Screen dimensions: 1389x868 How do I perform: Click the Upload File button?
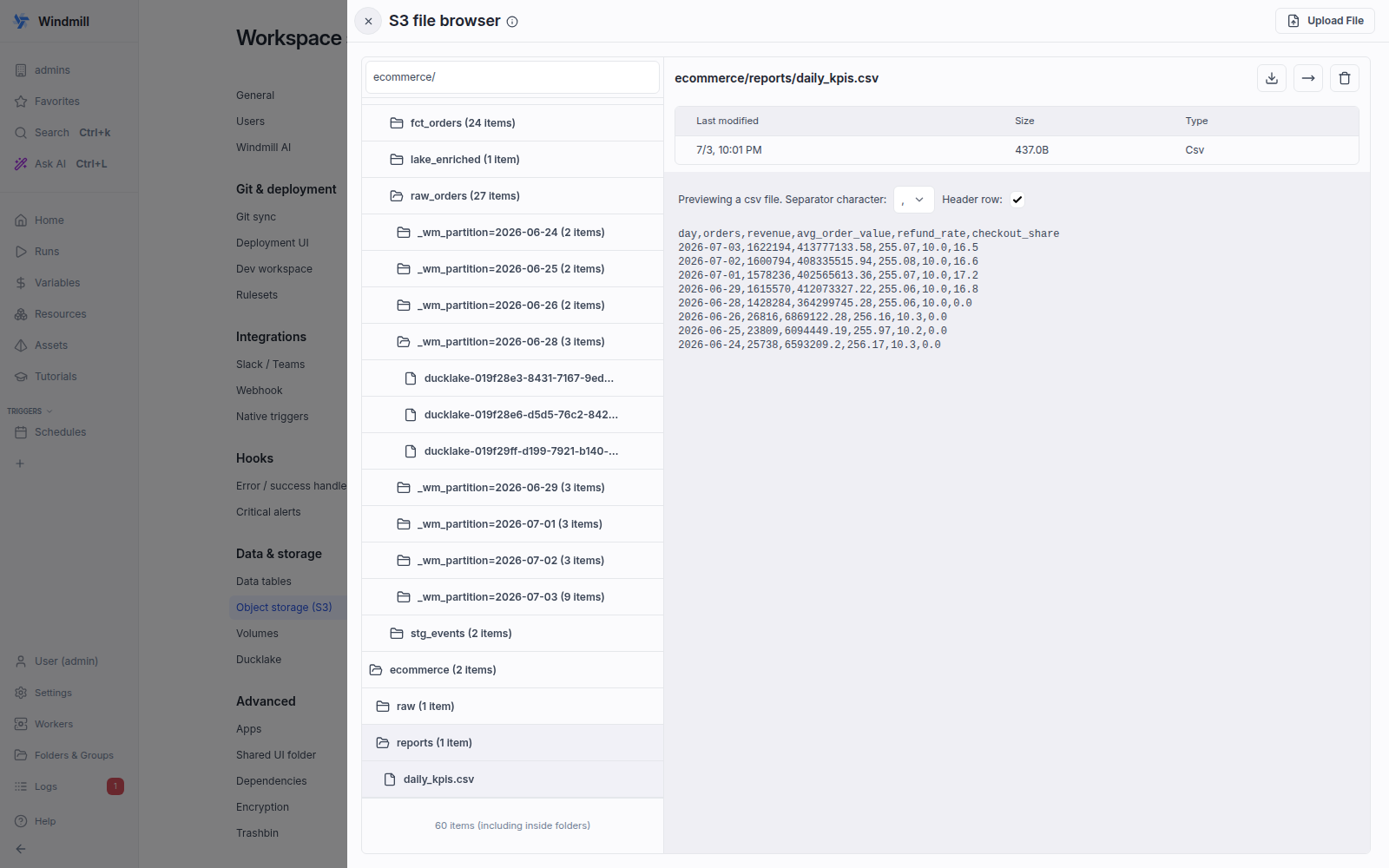pos(1325,21)
